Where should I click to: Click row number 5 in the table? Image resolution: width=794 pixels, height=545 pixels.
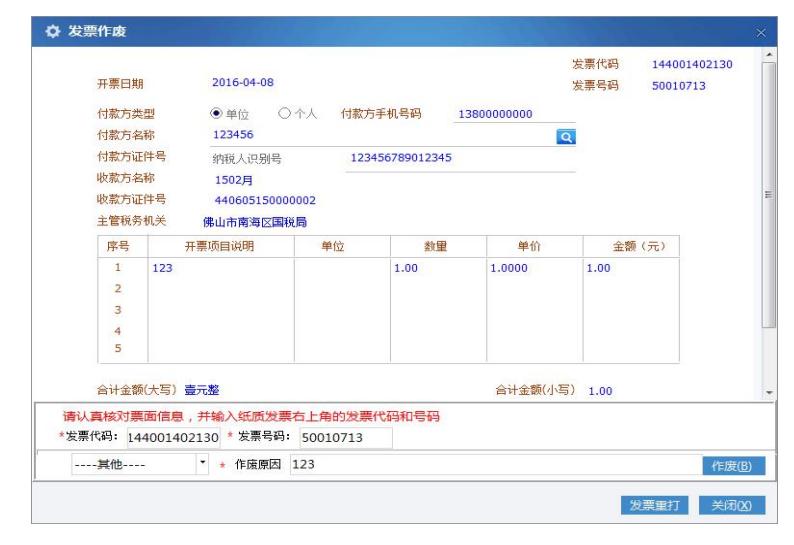(118, 348)
